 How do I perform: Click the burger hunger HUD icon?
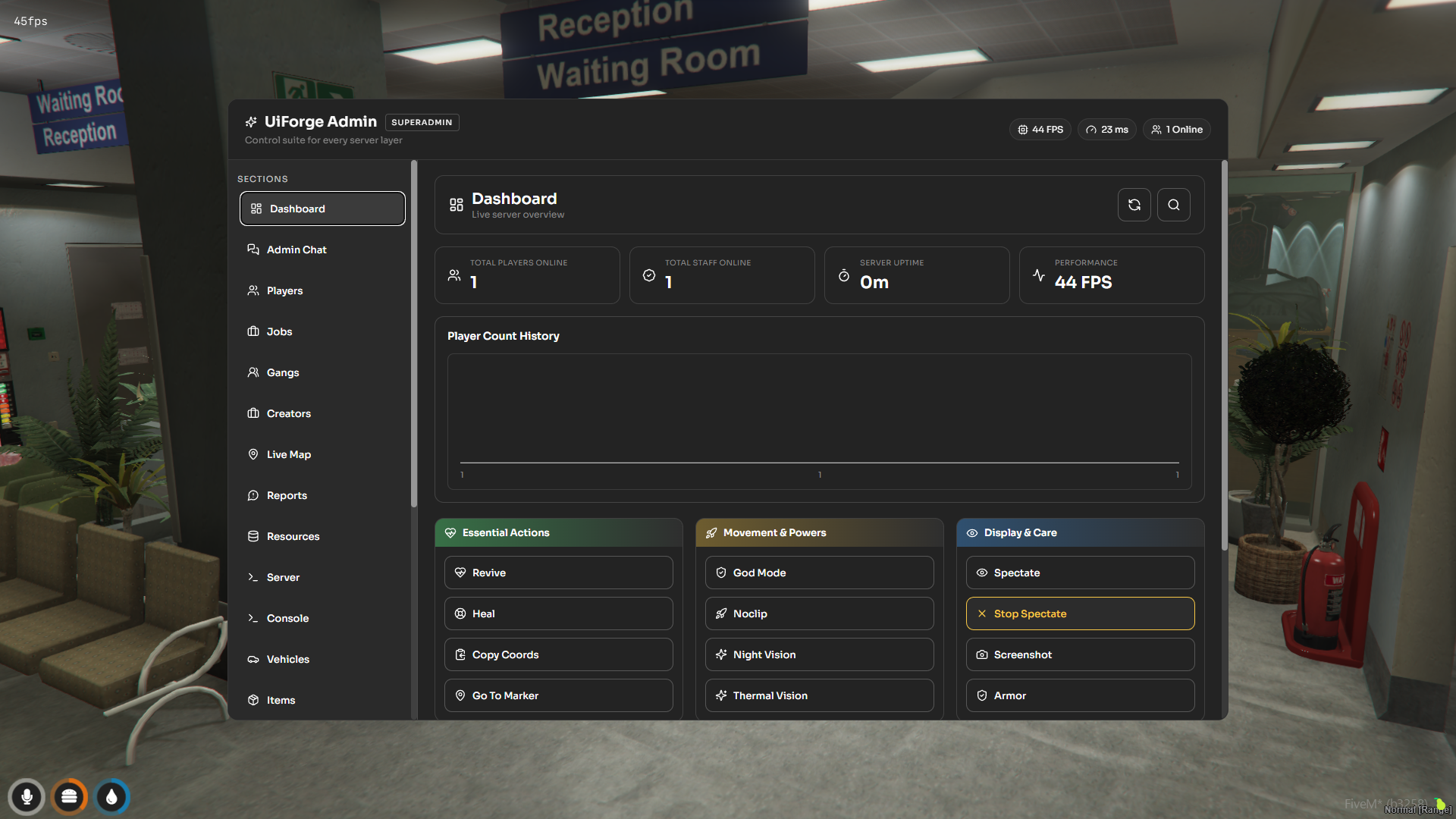click(x=69, y=796)
